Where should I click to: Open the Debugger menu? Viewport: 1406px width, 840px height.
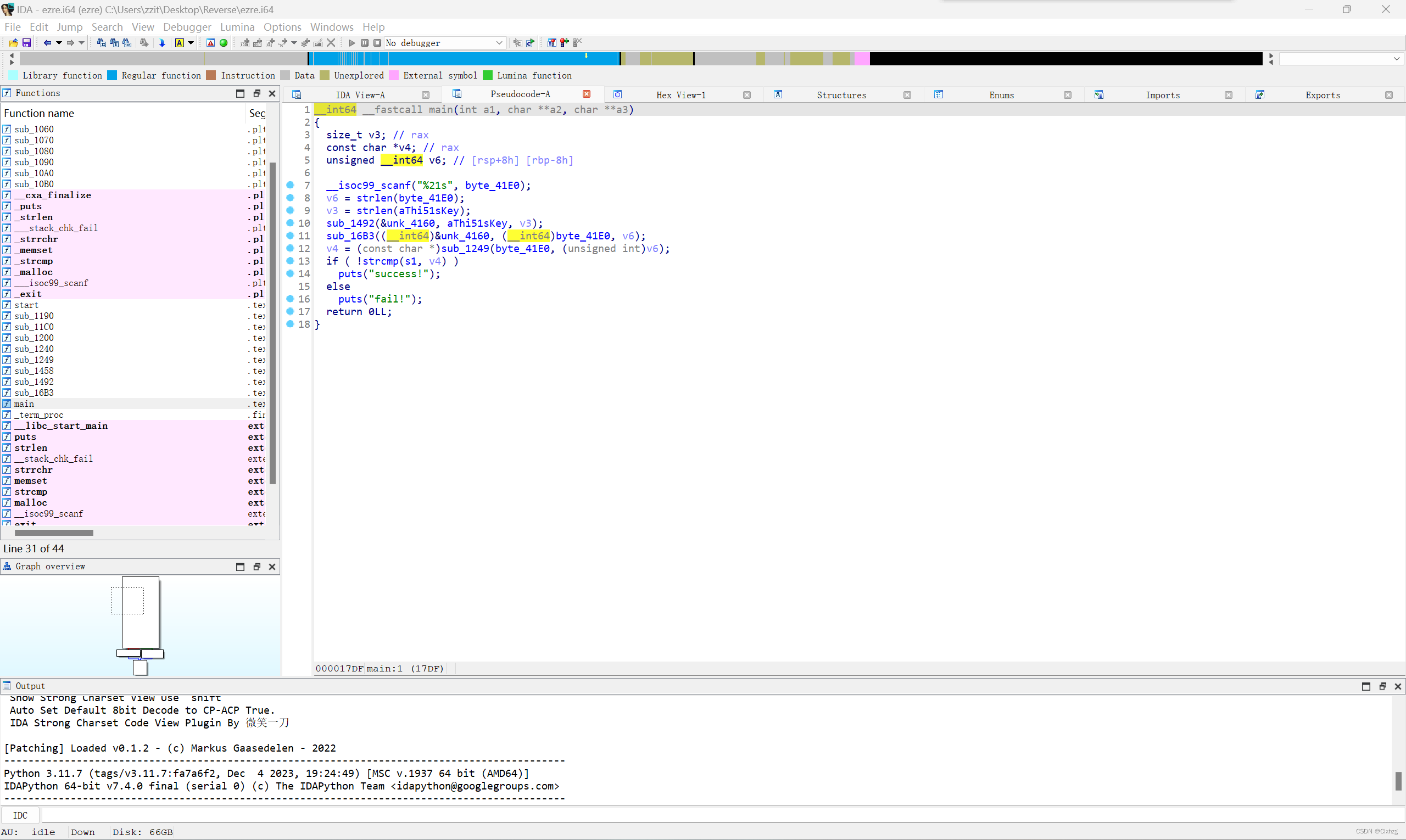(187, 27)
